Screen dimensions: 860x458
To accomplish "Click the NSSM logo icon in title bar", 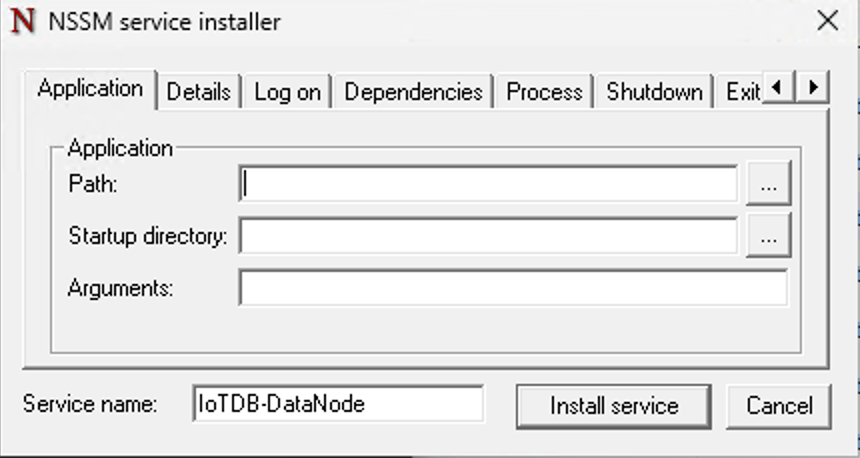I will tap(22, 21).
